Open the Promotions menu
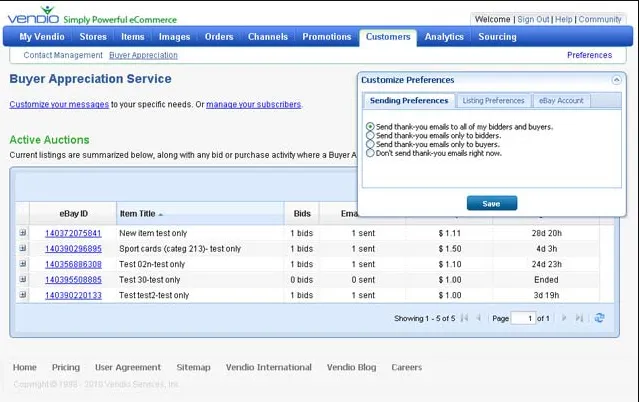The width and height of the screenshot is (639, 402). point(326,37)
